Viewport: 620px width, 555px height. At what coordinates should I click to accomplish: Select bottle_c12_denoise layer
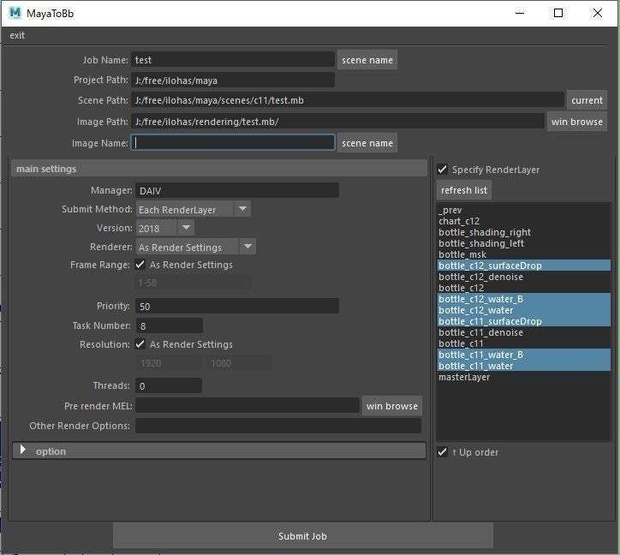tap(524, 277)
